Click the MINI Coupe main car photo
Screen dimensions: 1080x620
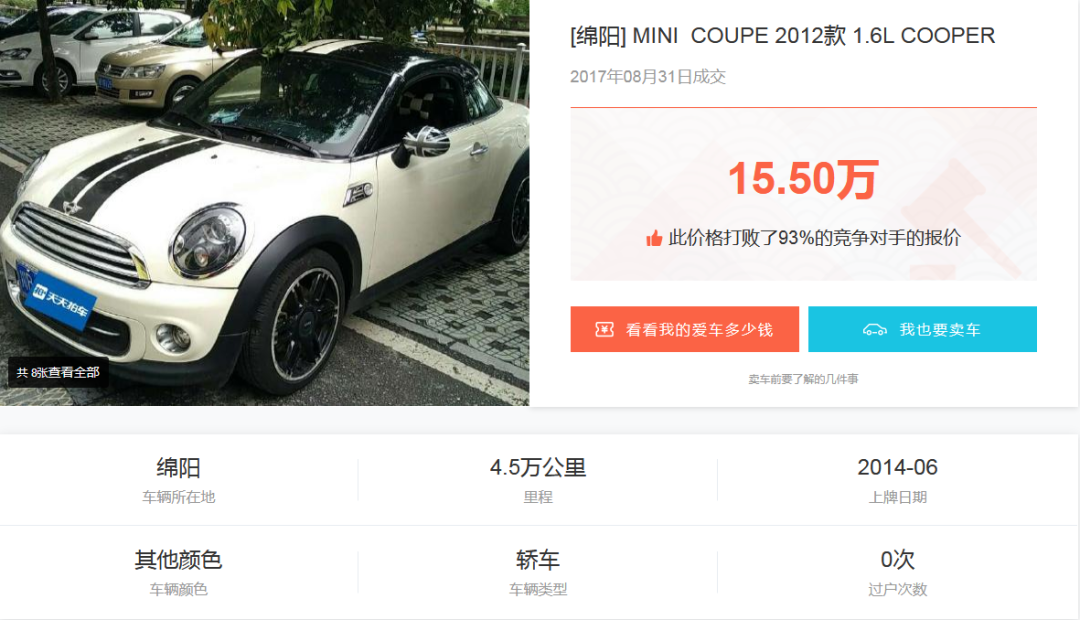[x=264, y=203]
